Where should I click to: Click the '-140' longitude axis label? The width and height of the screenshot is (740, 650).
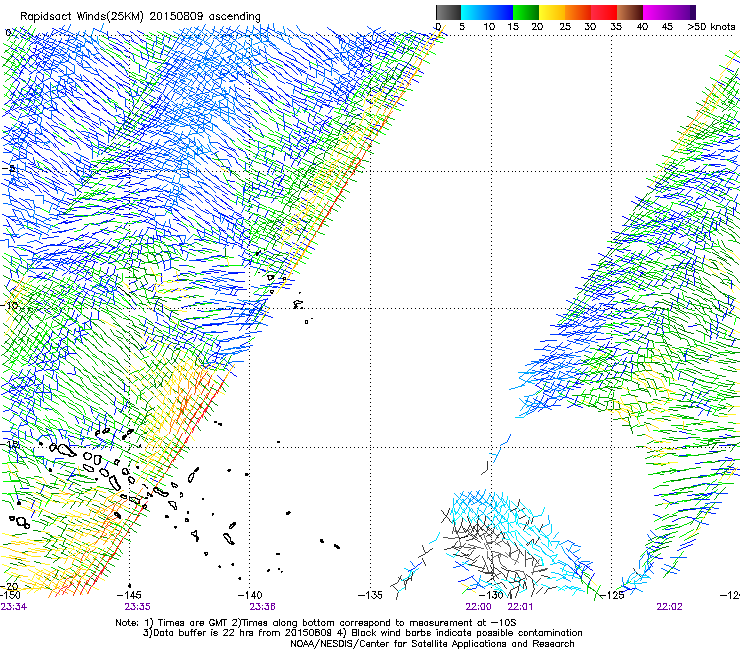(250, 595)
